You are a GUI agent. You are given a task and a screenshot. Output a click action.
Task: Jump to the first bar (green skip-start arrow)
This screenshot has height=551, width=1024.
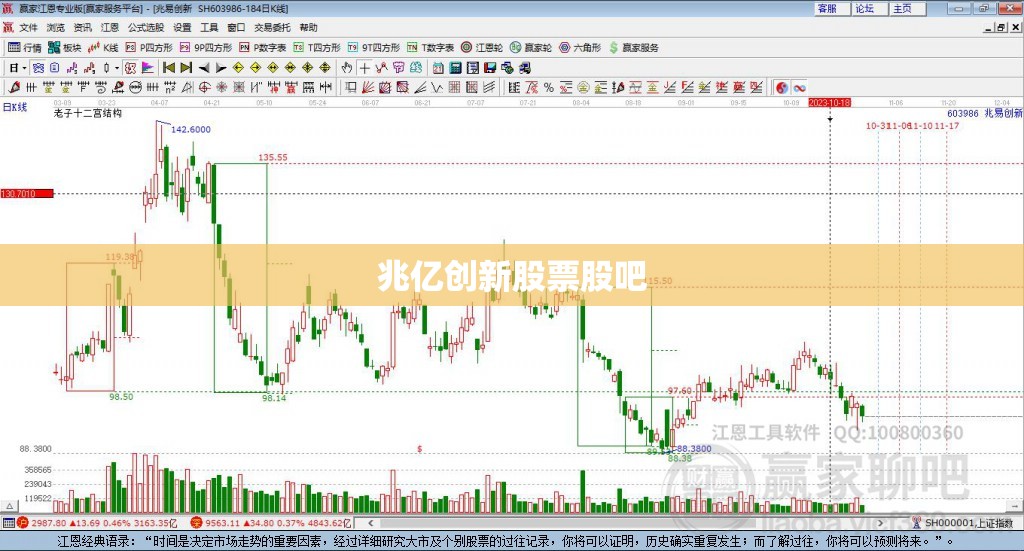[x=169, y=68]
